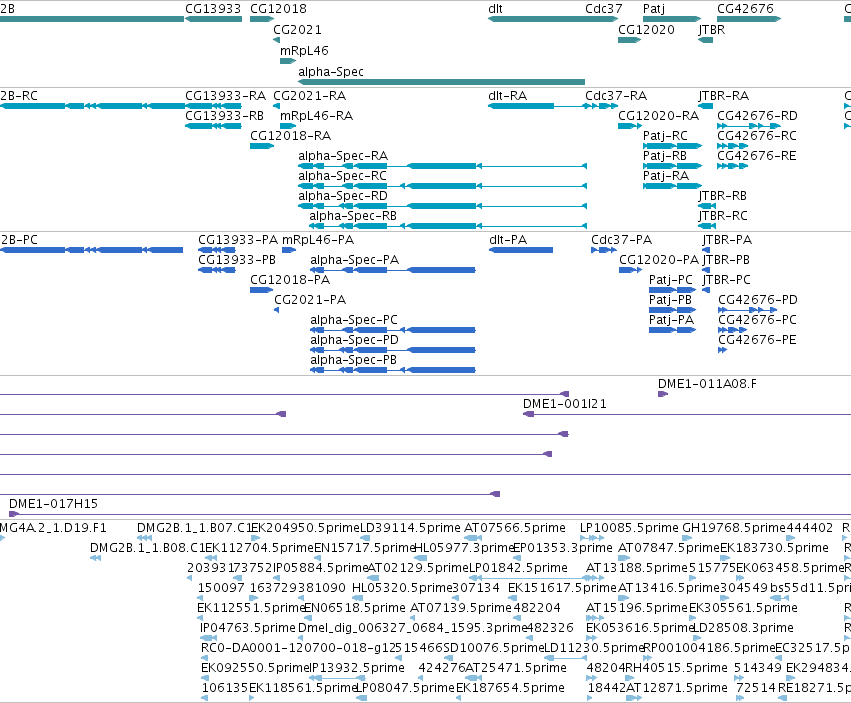
Task: Select the AT25471.5prime EST label
Action: pos(516,668)
